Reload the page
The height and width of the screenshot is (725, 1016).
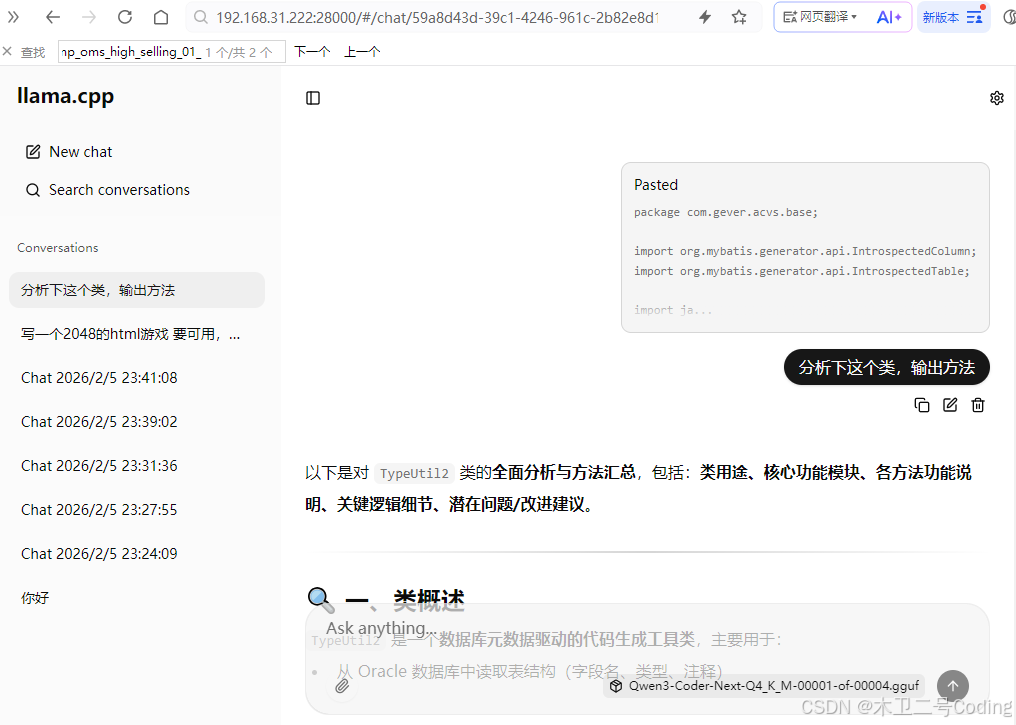125,17
